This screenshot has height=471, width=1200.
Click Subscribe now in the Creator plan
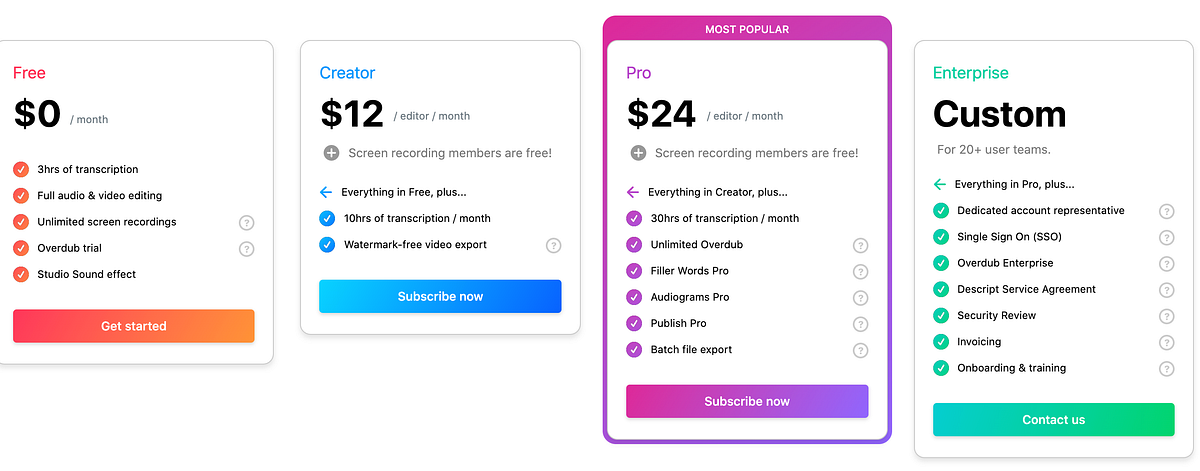440,296
